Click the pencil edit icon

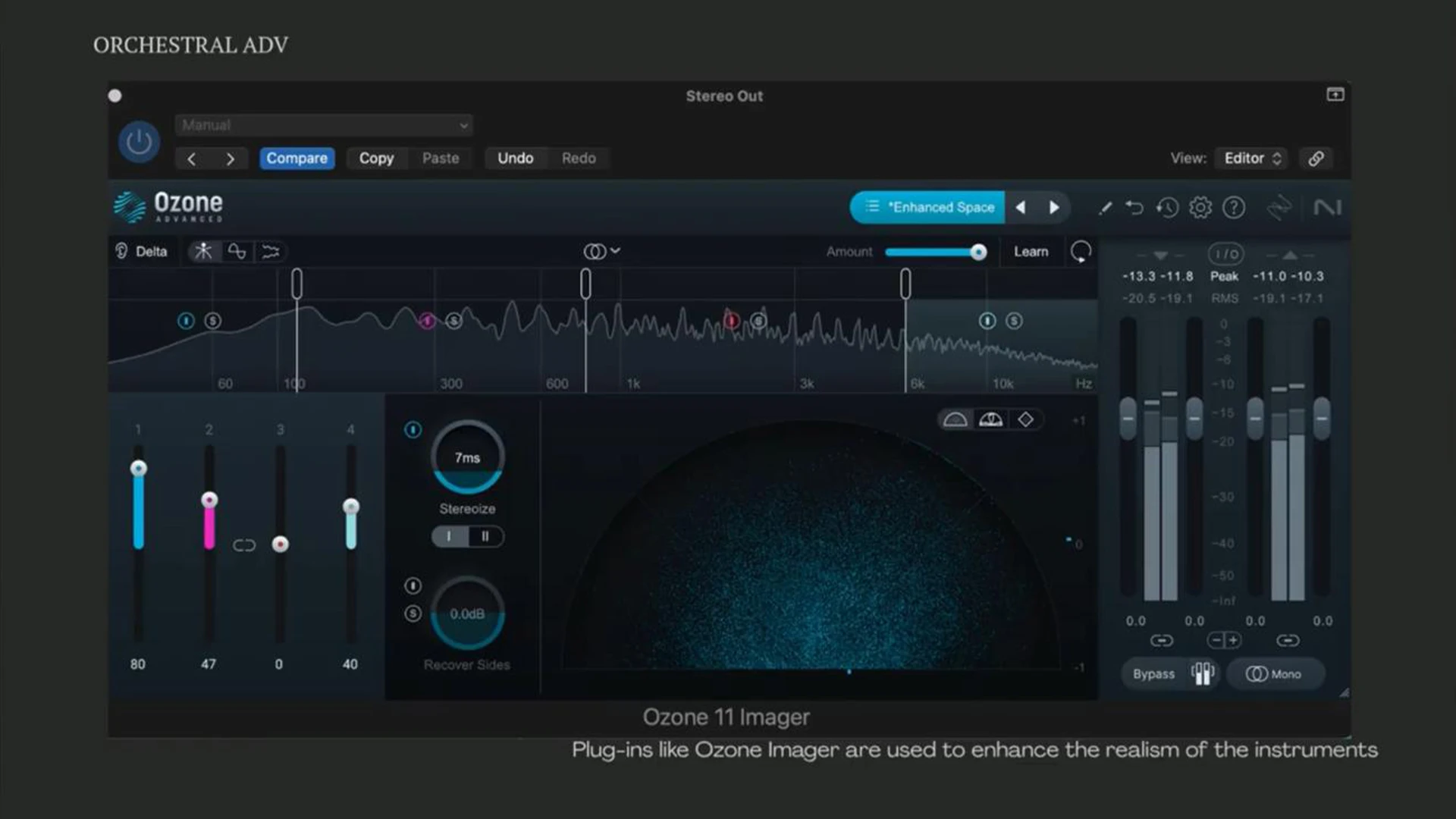coord(1106,208)
